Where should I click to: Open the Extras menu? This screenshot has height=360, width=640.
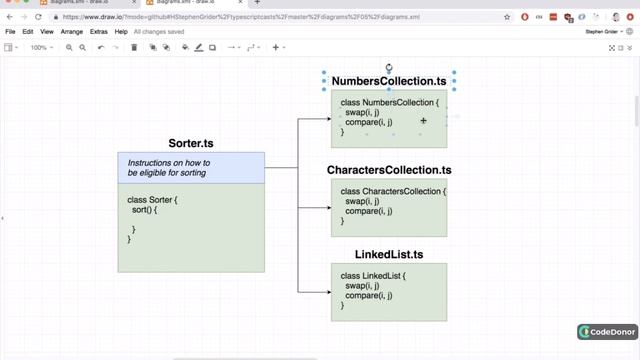point(99,32)
